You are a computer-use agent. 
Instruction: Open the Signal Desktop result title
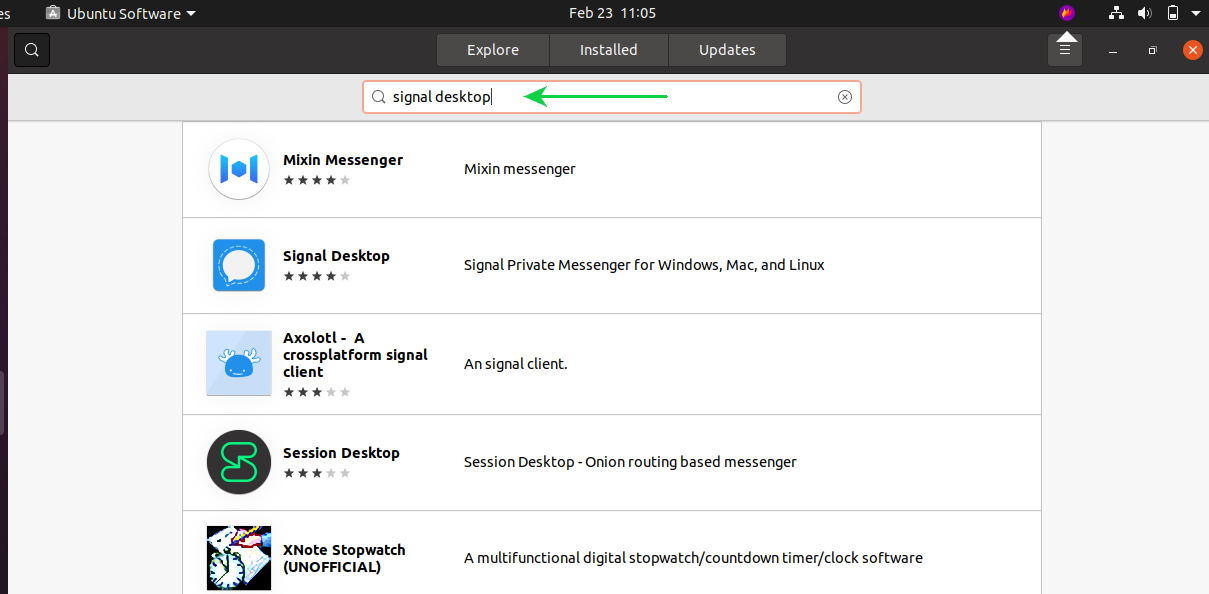[x=336, y=256]
